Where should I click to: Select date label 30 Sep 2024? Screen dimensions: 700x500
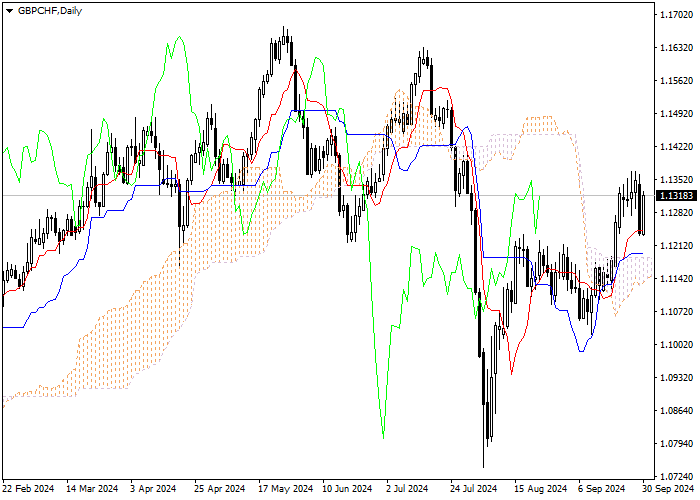[x=668, y=489]
